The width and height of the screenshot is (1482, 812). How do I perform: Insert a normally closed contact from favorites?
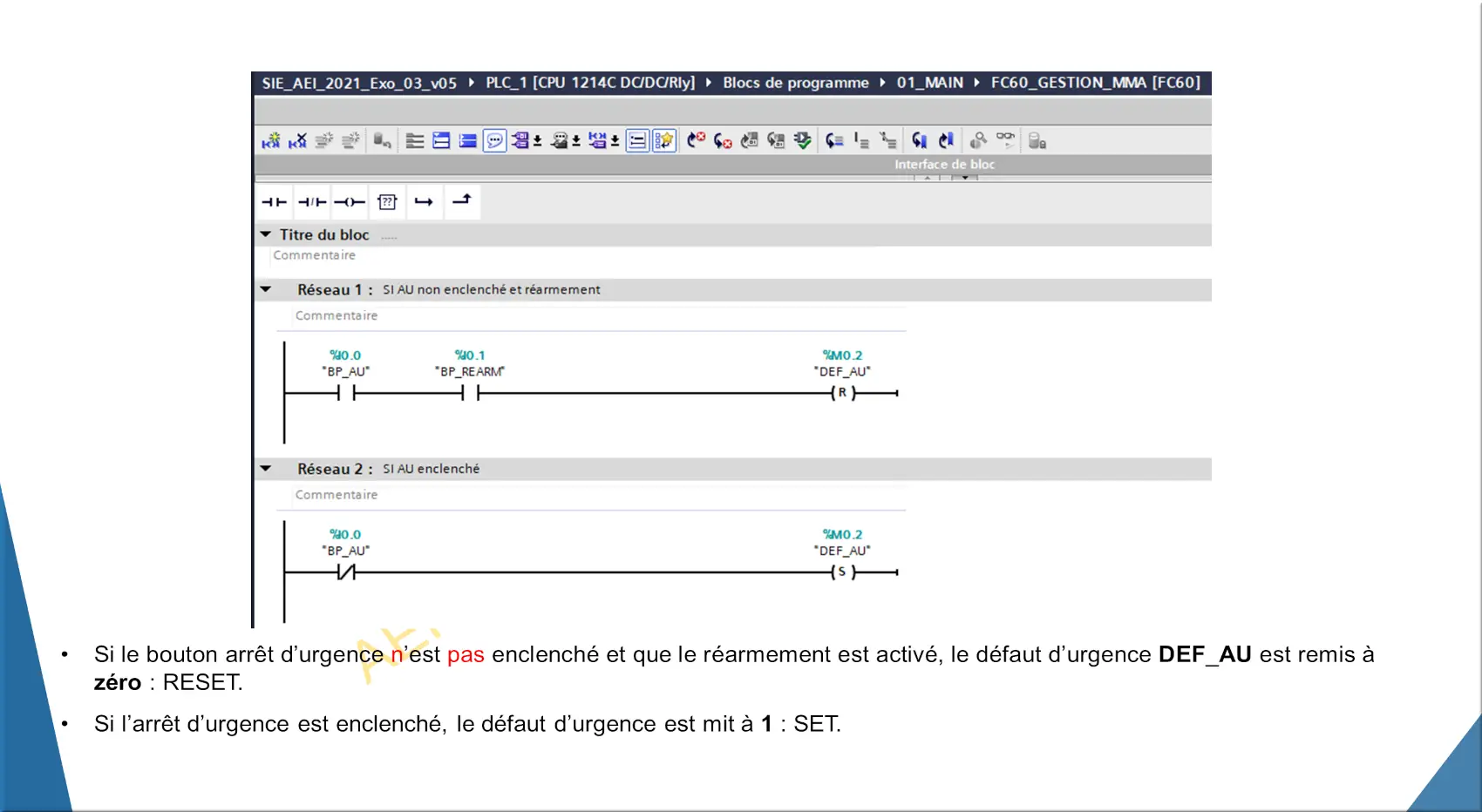(x=312, y=202)
